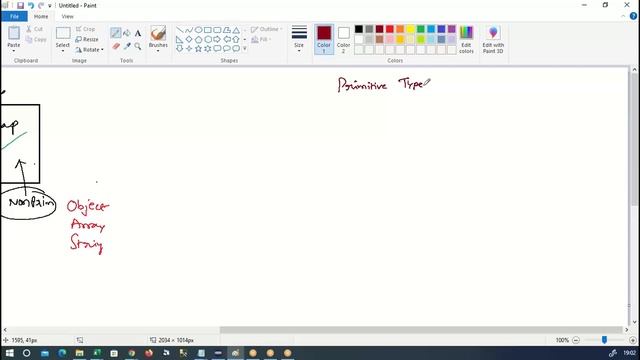Choose the Line shape
Screen dimensions: 640x360
point(180,30)
